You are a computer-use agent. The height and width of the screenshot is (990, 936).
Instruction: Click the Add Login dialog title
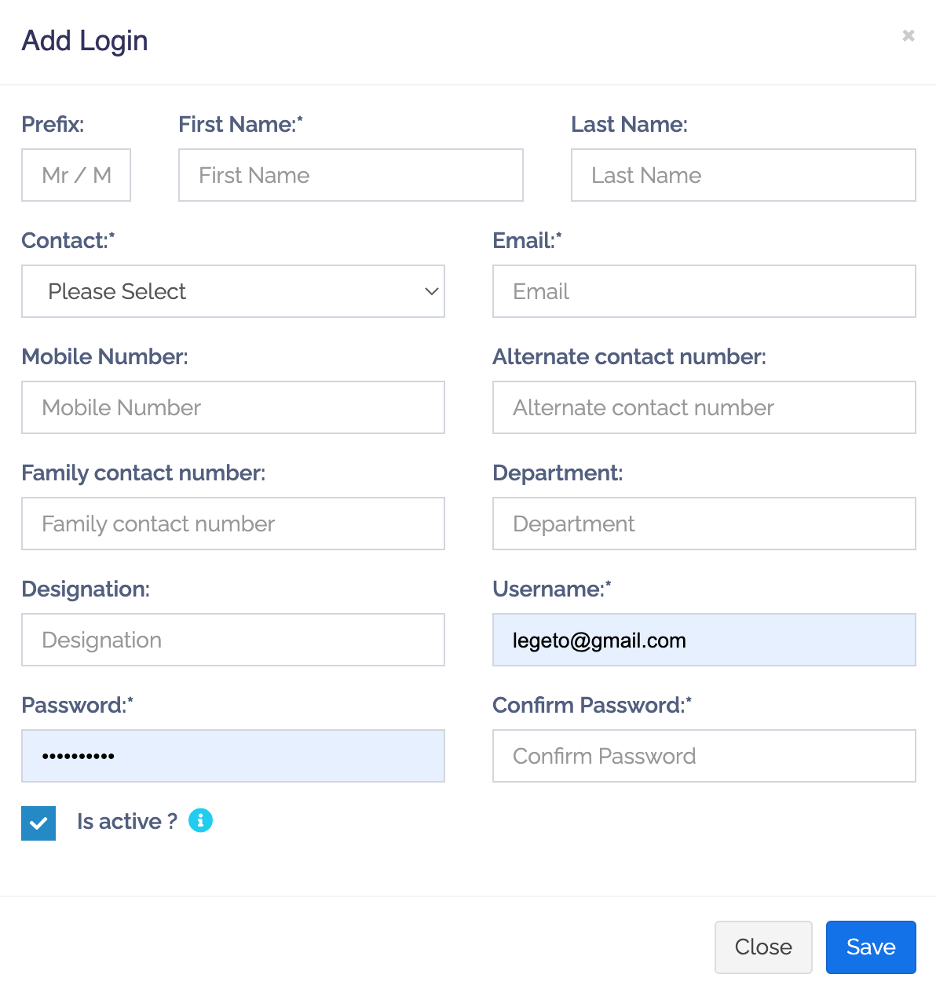[85, 41]
